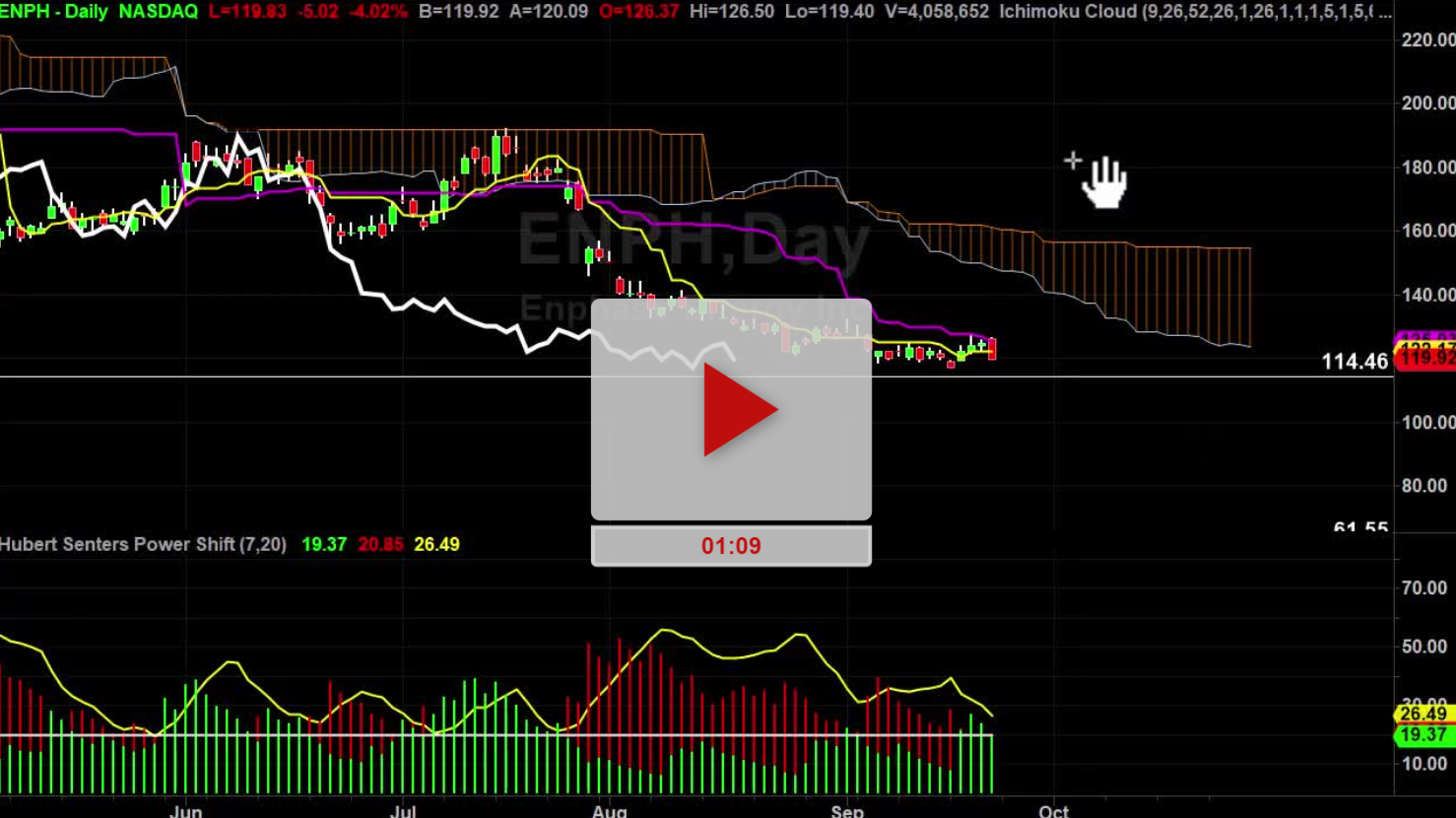Click the 50.00 indicator axis label
This screenshot has height=818, width=1456.
[x=1423, y=647]
